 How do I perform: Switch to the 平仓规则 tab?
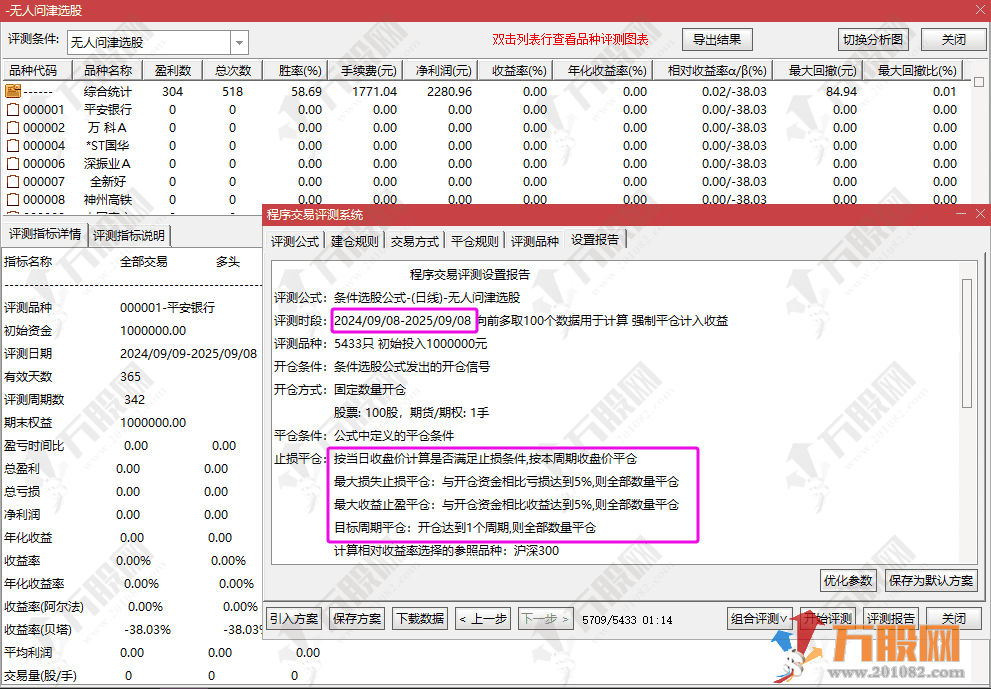[475, 241]
